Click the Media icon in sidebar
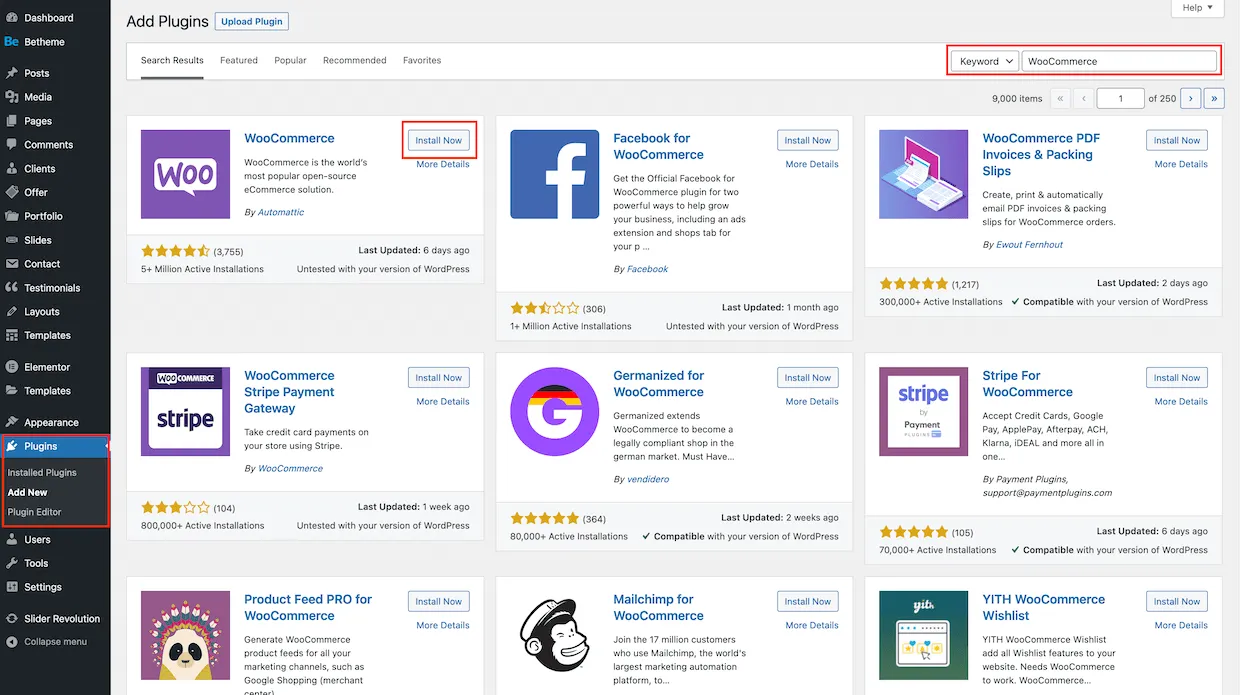1240x695 pixels. pos(12,97)
